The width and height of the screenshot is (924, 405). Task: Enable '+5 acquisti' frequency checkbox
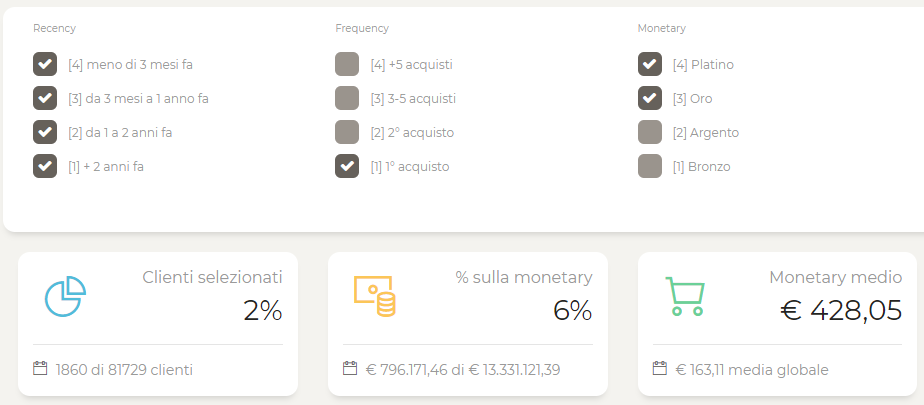347,64
